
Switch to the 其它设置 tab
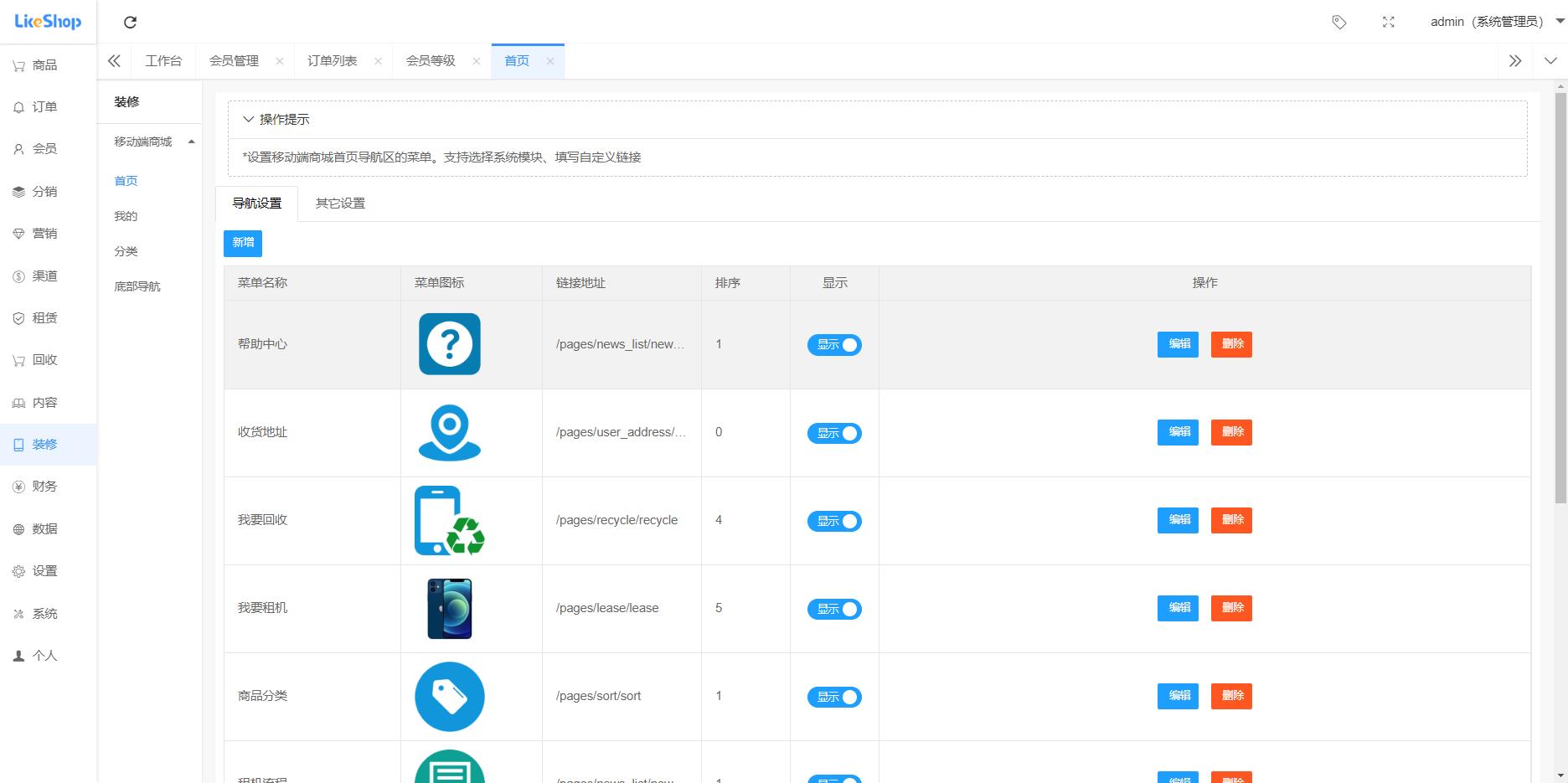(340, 203)
